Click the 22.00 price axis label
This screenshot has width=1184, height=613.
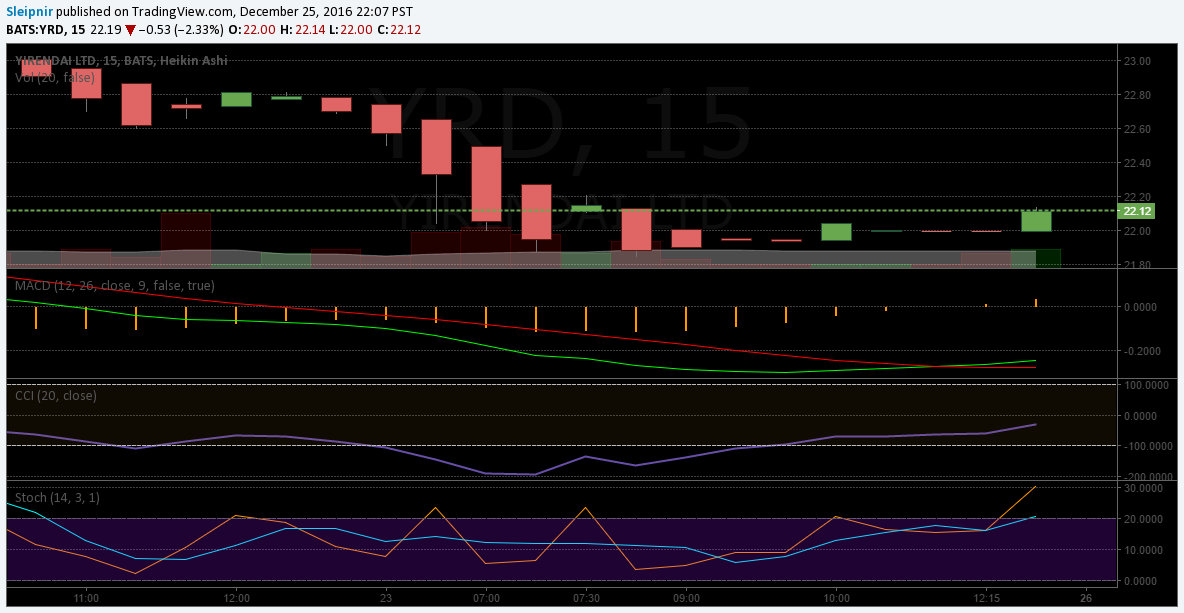pyautogui.click(x=1136, y=231)
